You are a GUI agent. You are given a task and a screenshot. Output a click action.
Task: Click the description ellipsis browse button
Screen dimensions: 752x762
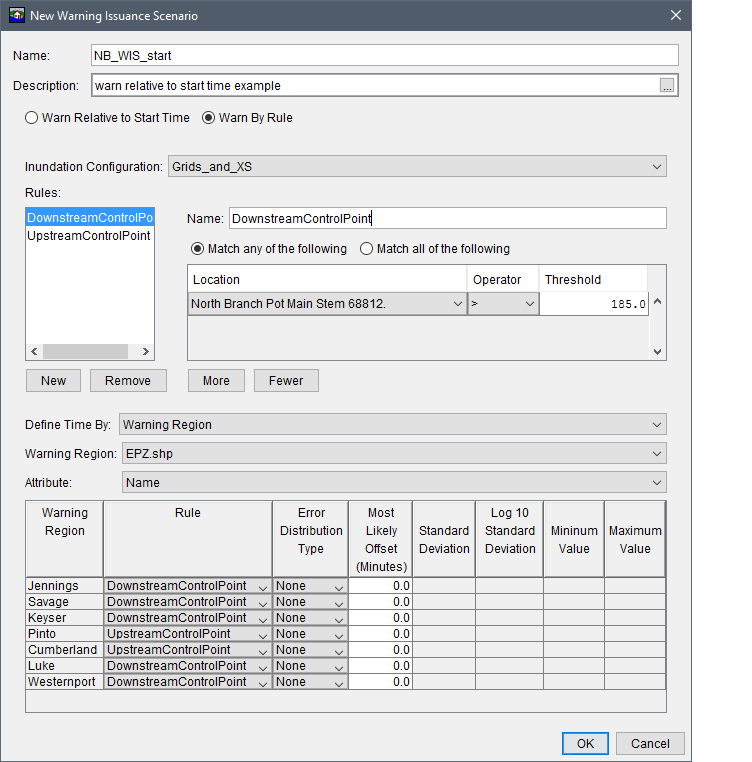(667, 86)
